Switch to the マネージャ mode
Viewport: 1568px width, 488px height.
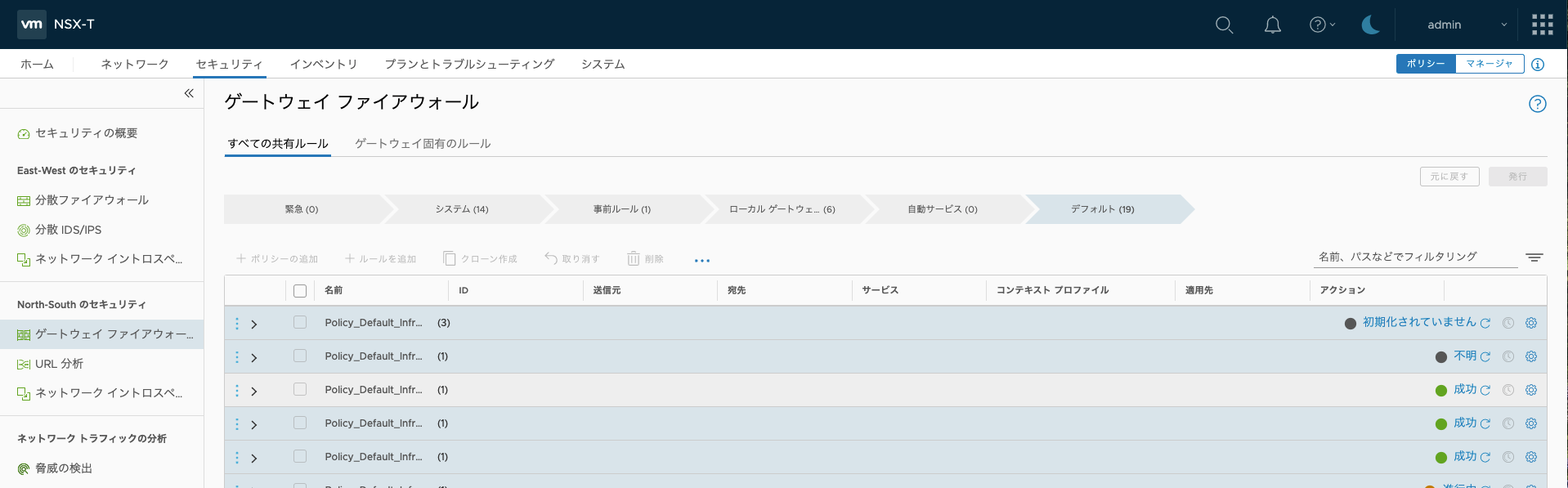pyautogui.click(x=1490, y=64)
